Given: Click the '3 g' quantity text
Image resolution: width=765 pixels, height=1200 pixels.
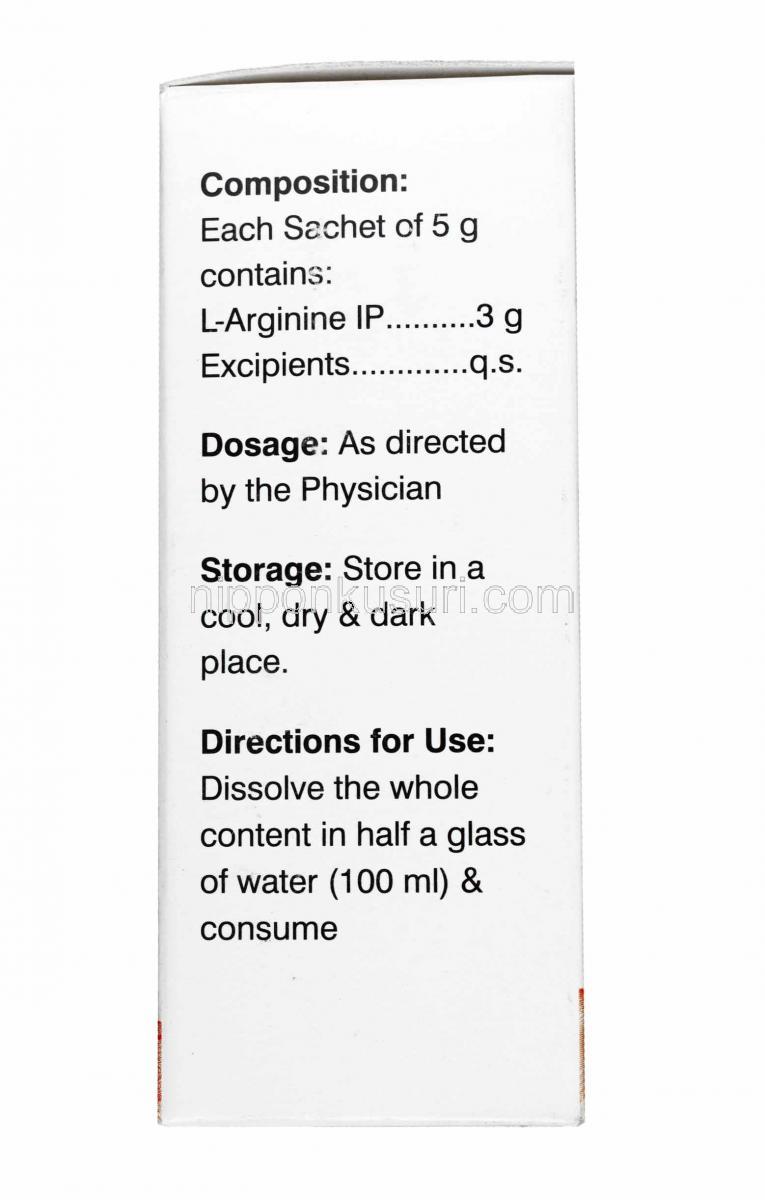Looking at the screenshot, I should coord(499,320).
